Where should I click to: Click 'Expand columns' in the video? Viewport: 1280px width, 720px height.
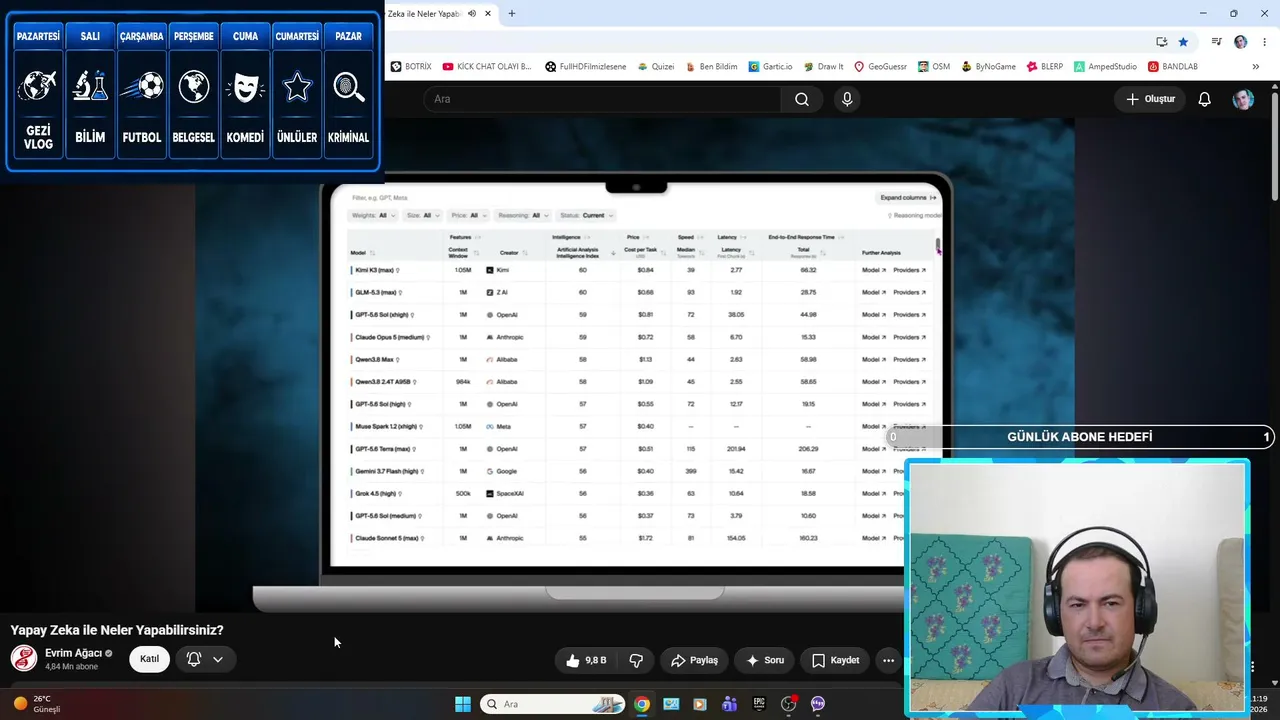tap(908, 197)
